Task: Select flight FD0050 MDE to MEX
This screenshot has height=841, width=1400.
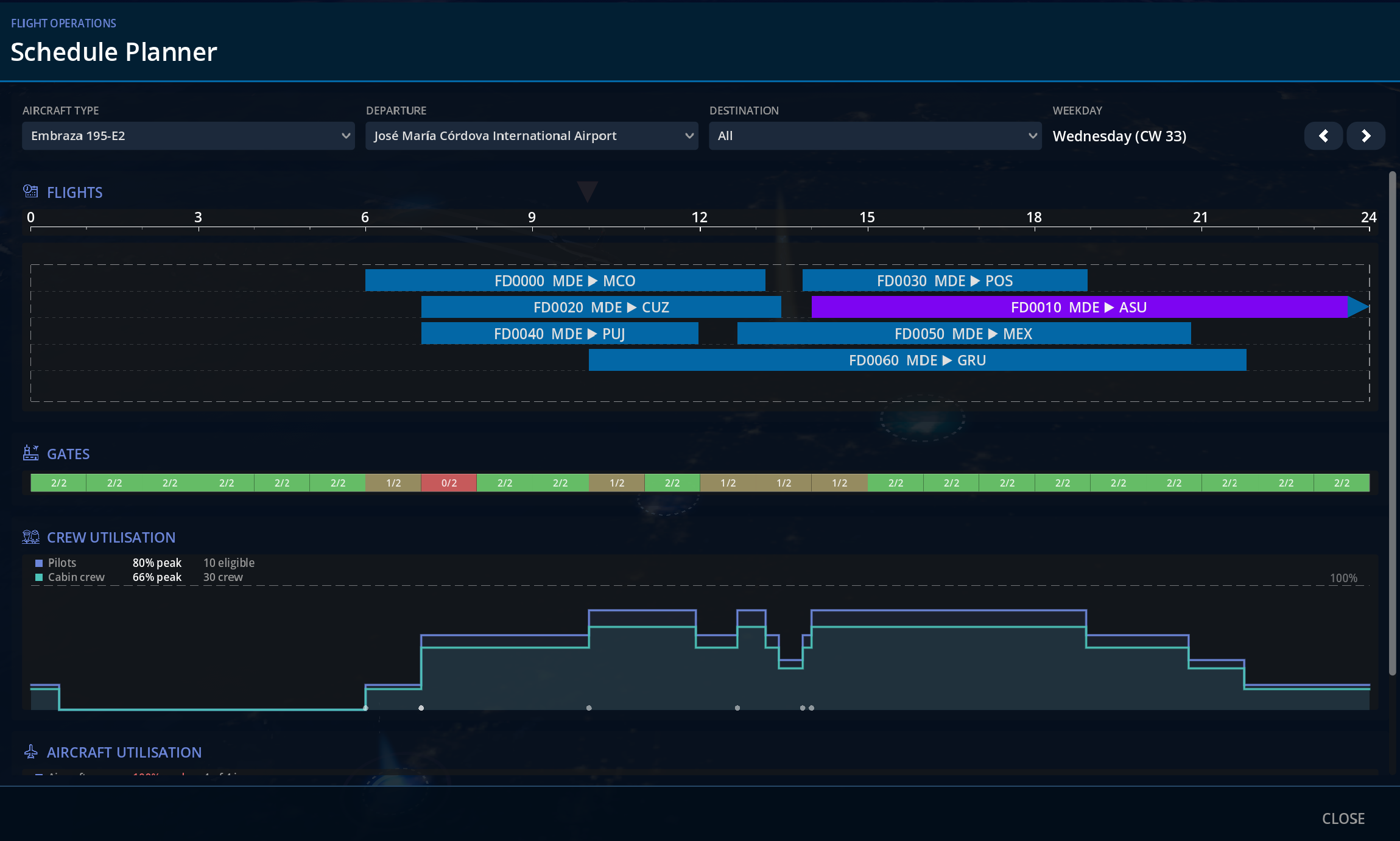Action: (x=964, y=334)
